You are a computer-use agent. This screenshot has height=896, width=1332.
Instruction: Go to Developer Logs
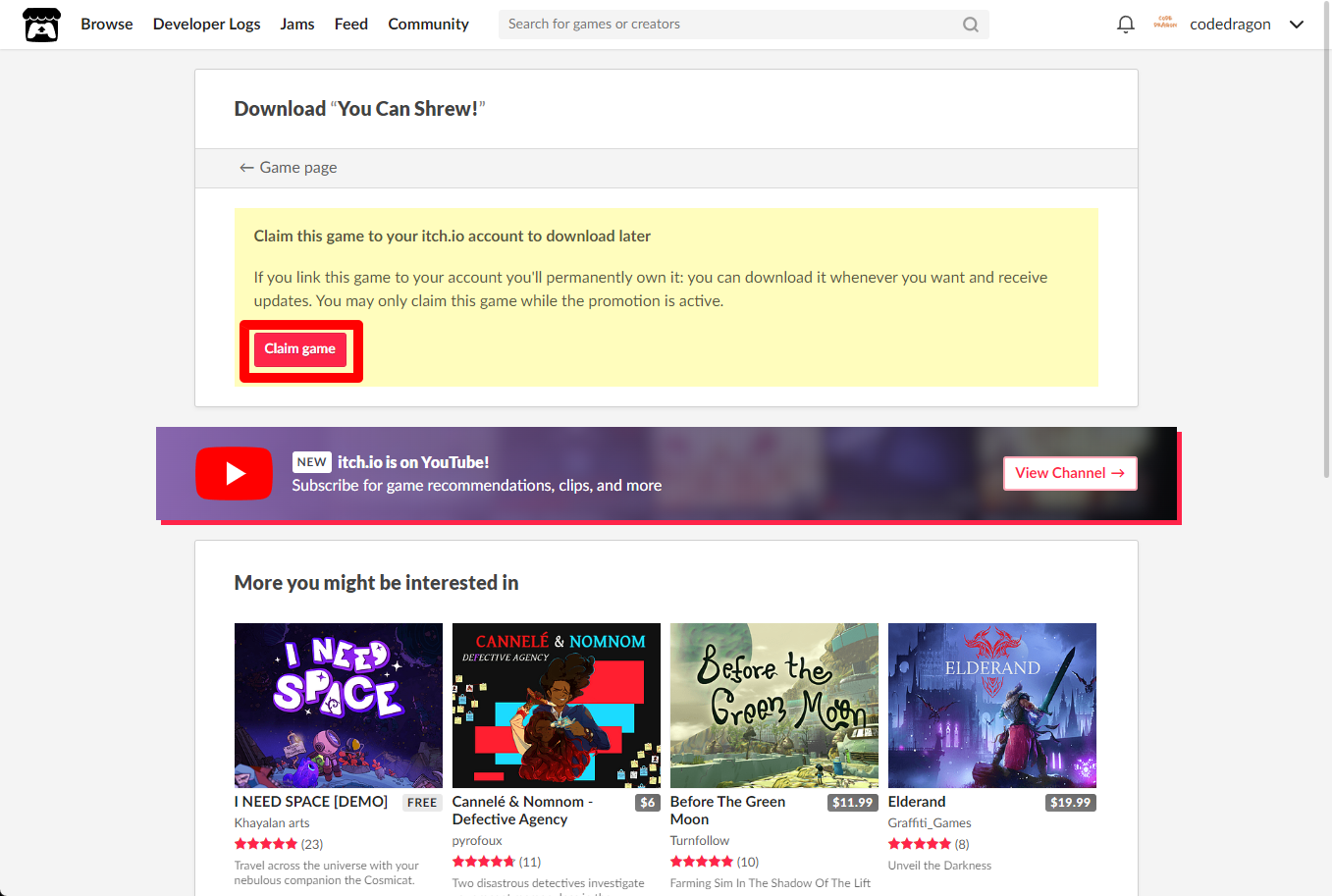coord(207,25)
